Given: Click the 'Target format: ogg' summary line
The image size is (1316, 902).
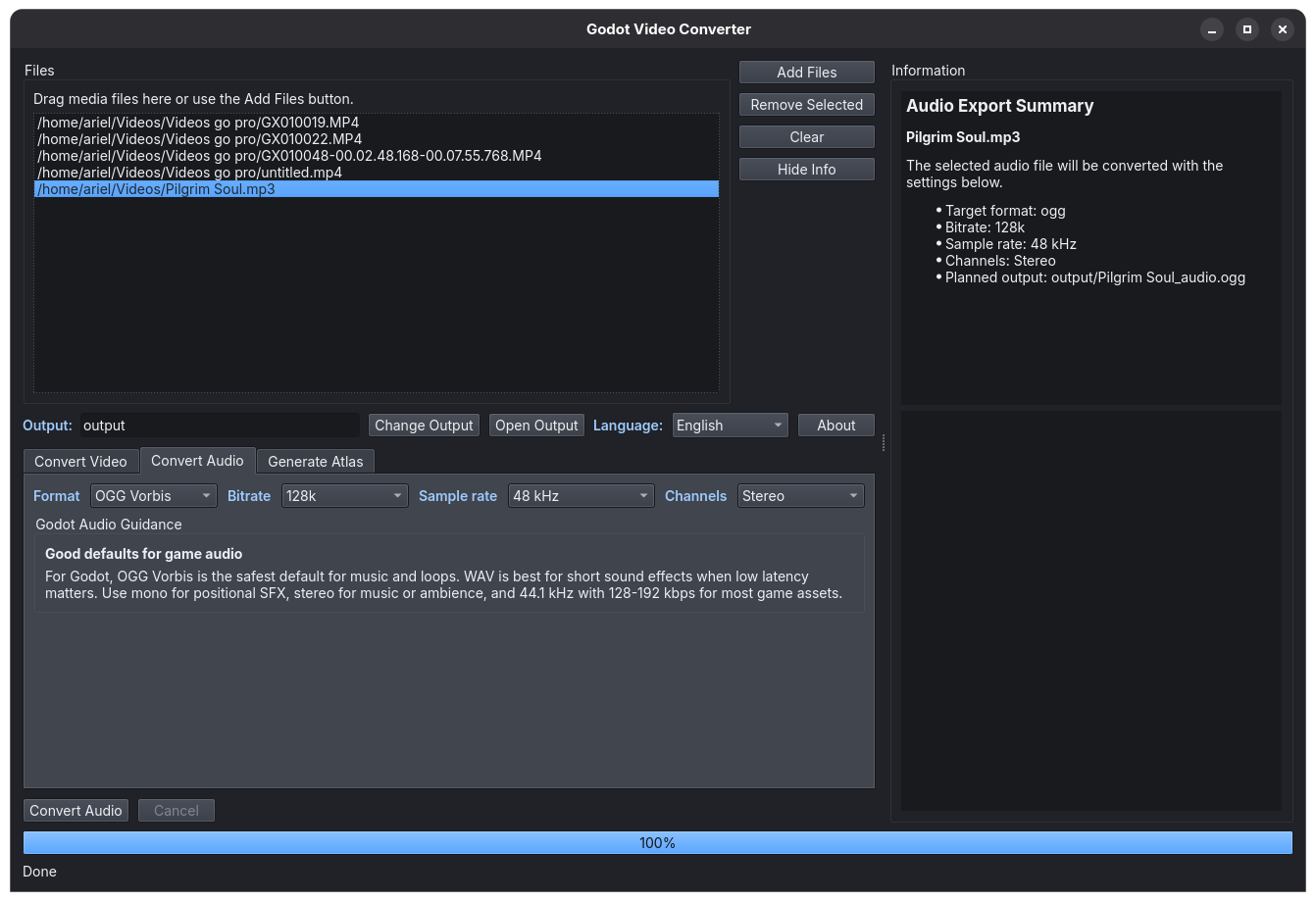Looking at the screenshot, I should tap(1005, 211).
